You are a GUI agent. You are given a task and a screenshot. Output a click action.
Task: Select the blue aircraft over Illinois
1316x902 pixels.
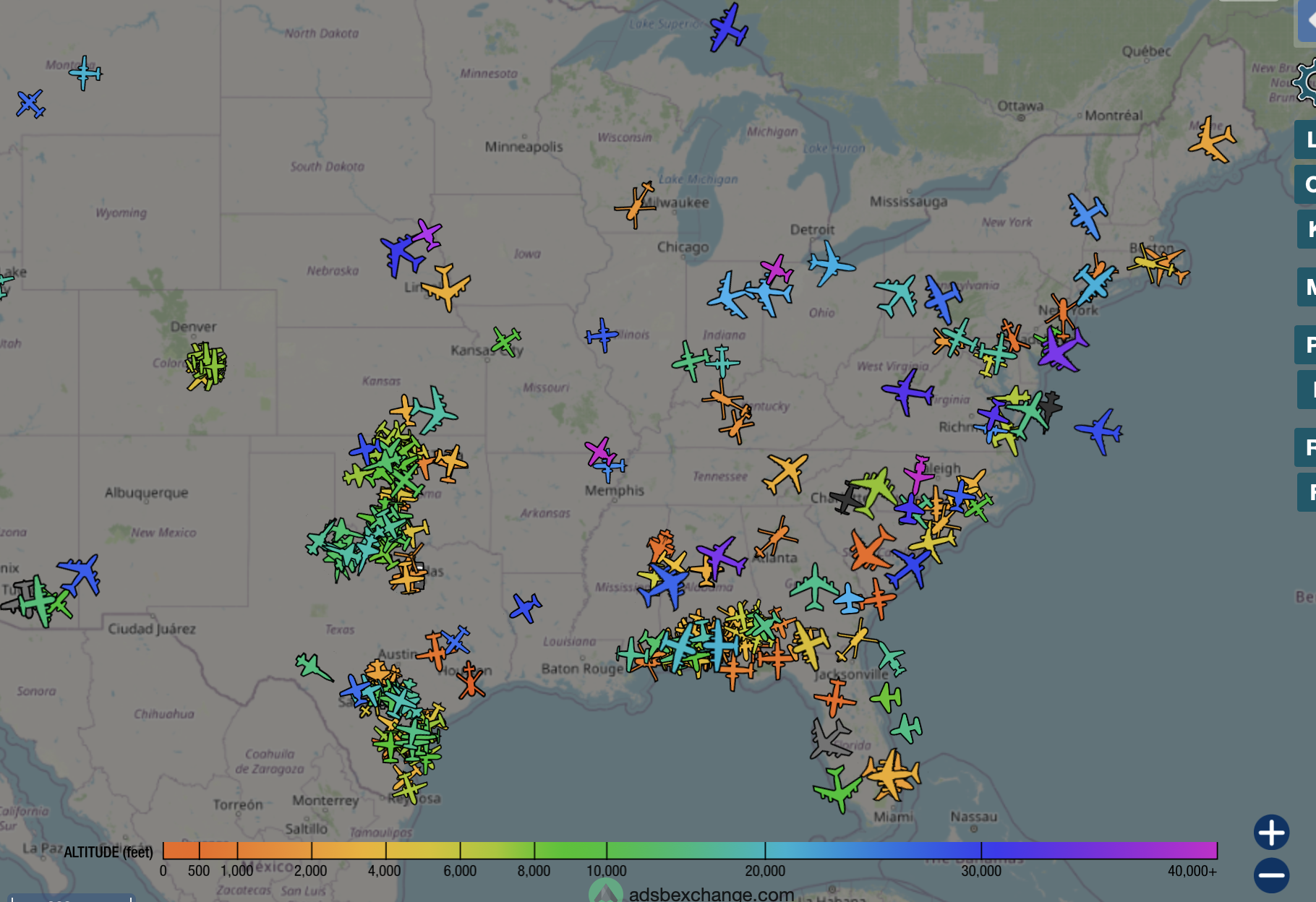tap(602, 335)
